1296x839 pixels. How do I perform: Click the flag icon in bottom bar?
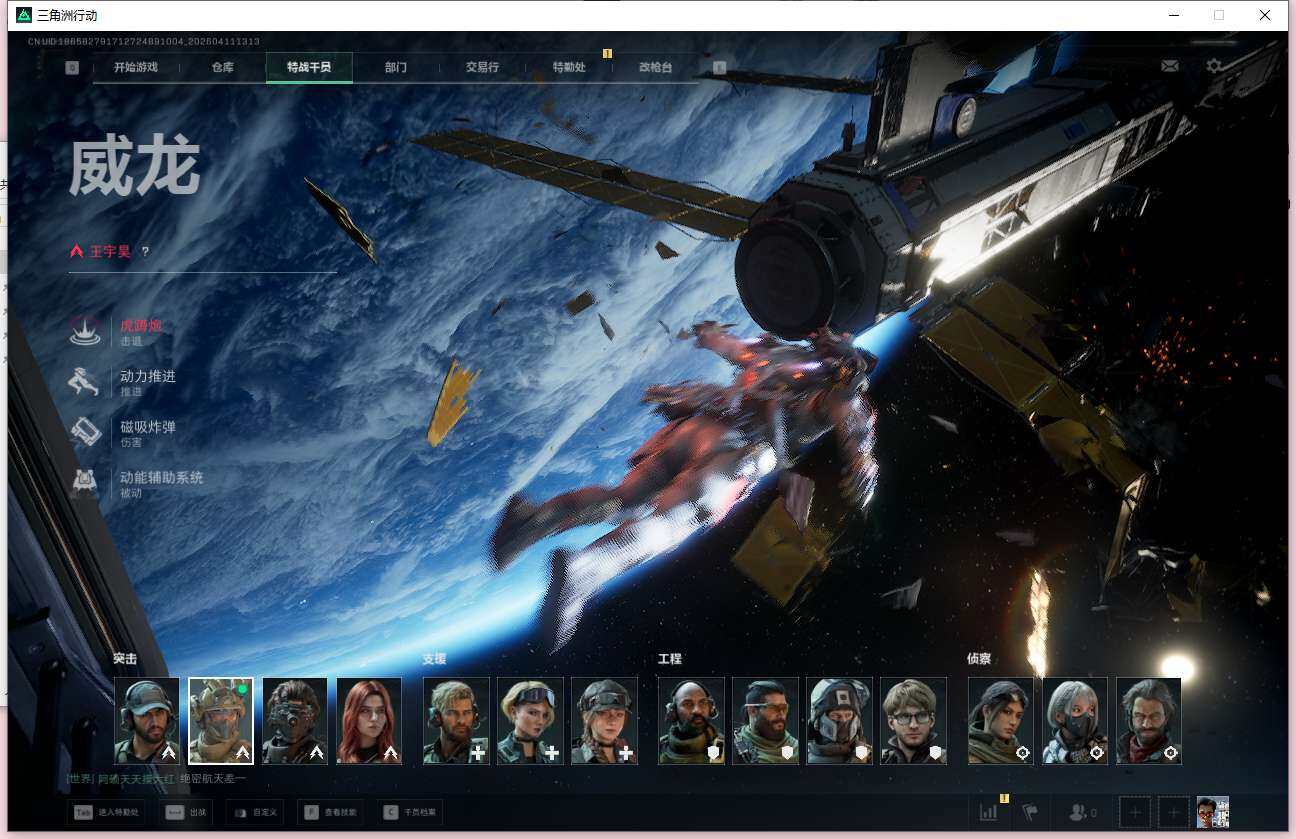tap(1030, 812)
